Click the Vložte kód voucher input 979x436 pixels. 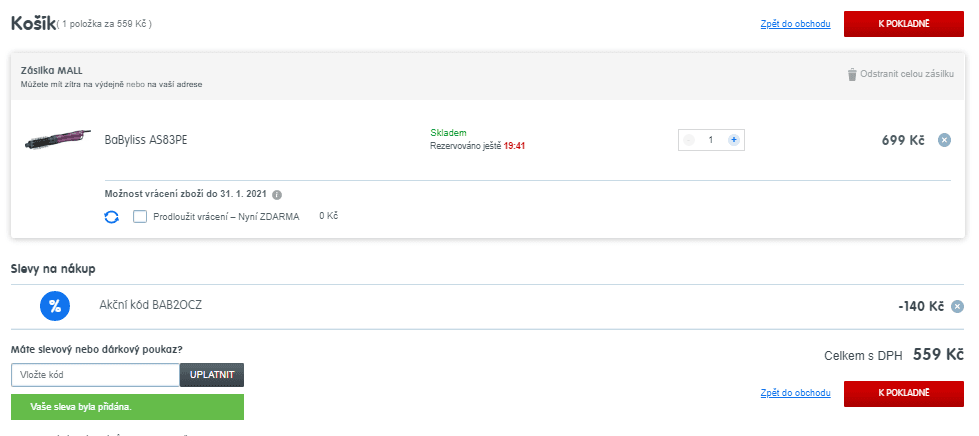pyautogui.click(x=95, y=375)
